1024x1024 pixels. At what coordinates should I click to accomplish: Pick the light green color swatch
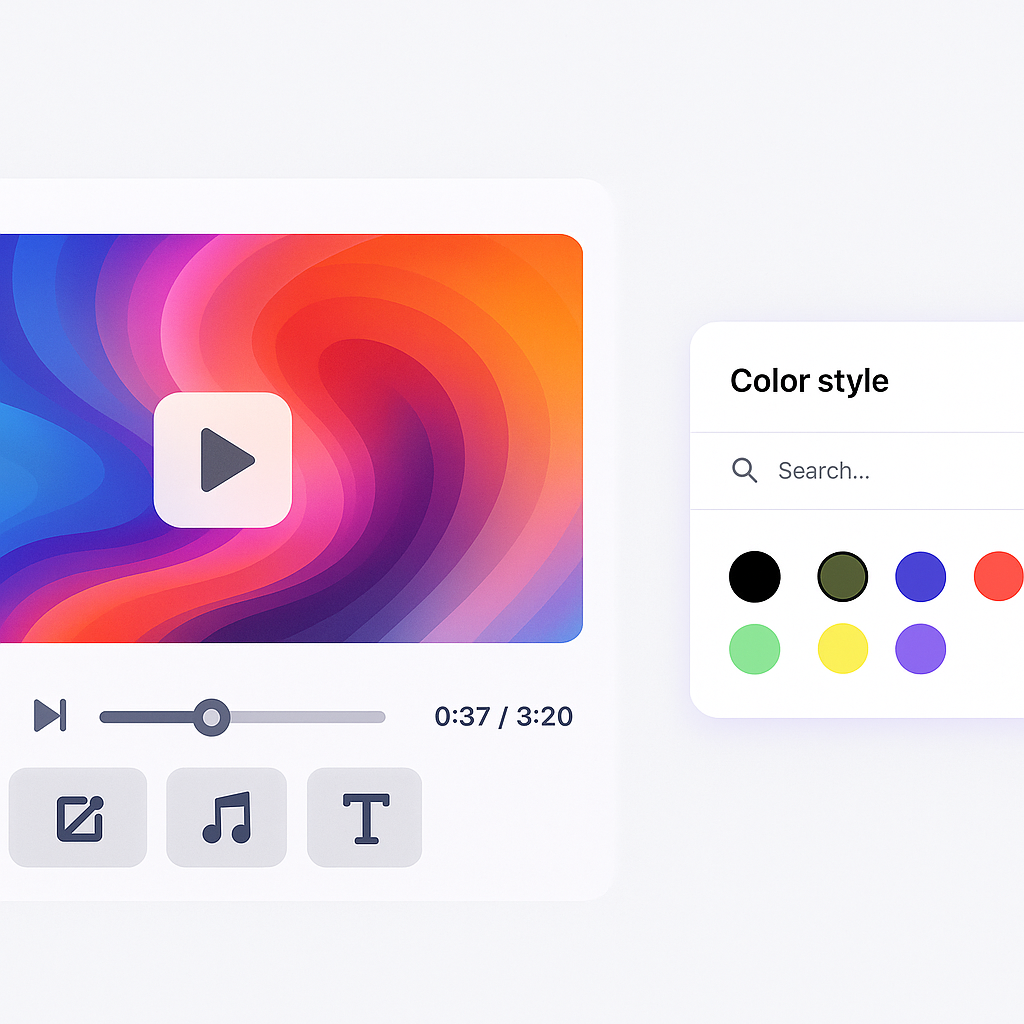tap(754, 649)
